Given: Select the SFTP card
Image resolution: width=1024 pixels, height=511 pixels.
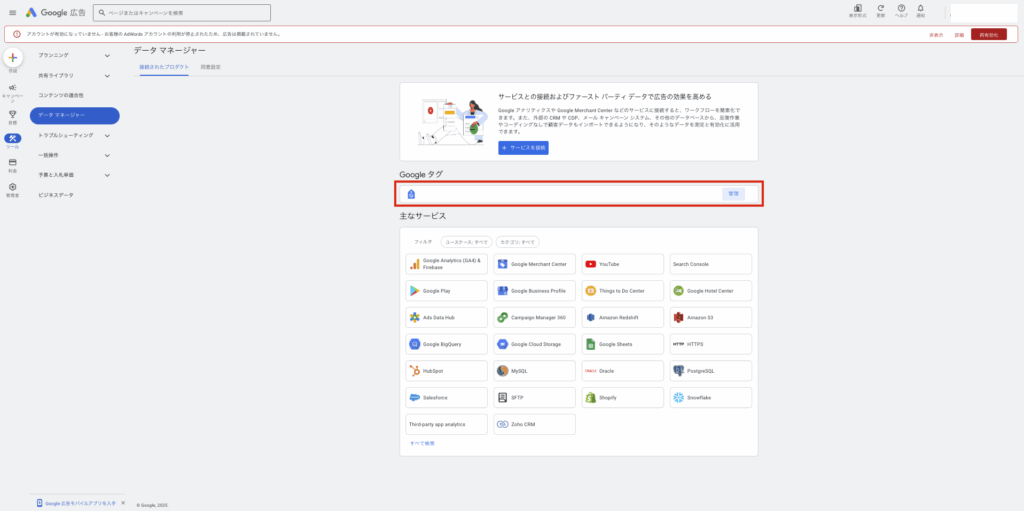Looking at the screenshot, I should click(534, 397).
